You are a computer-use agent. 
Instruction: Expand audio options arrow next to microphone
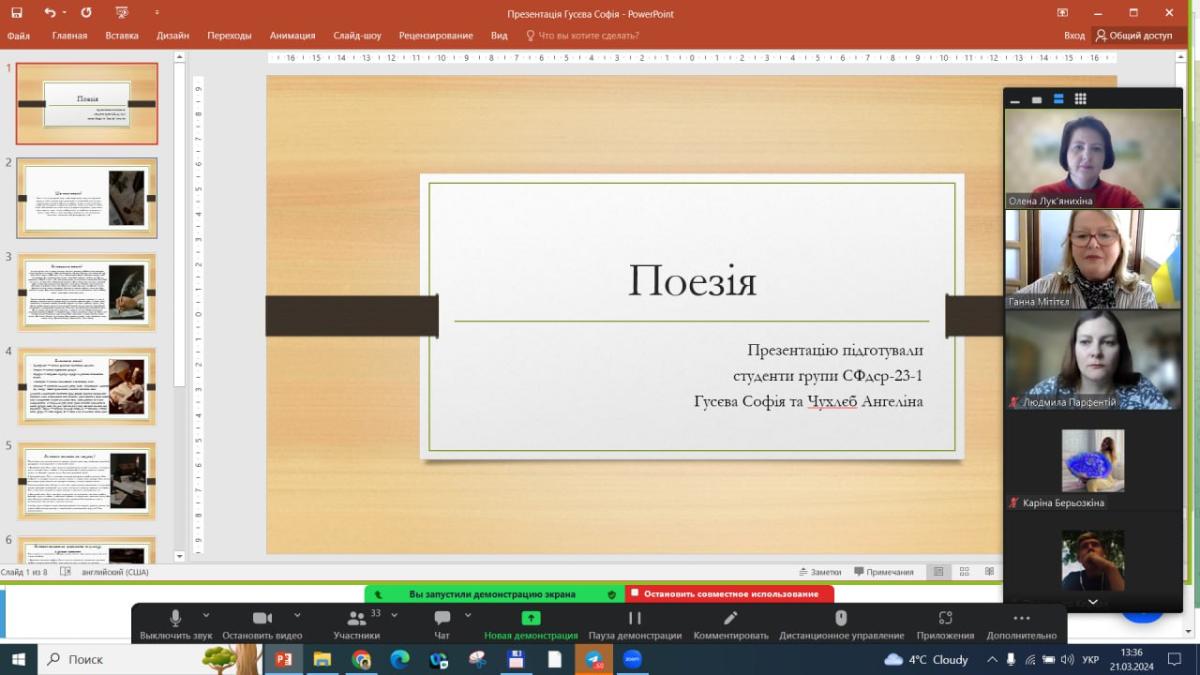point(206,615)
